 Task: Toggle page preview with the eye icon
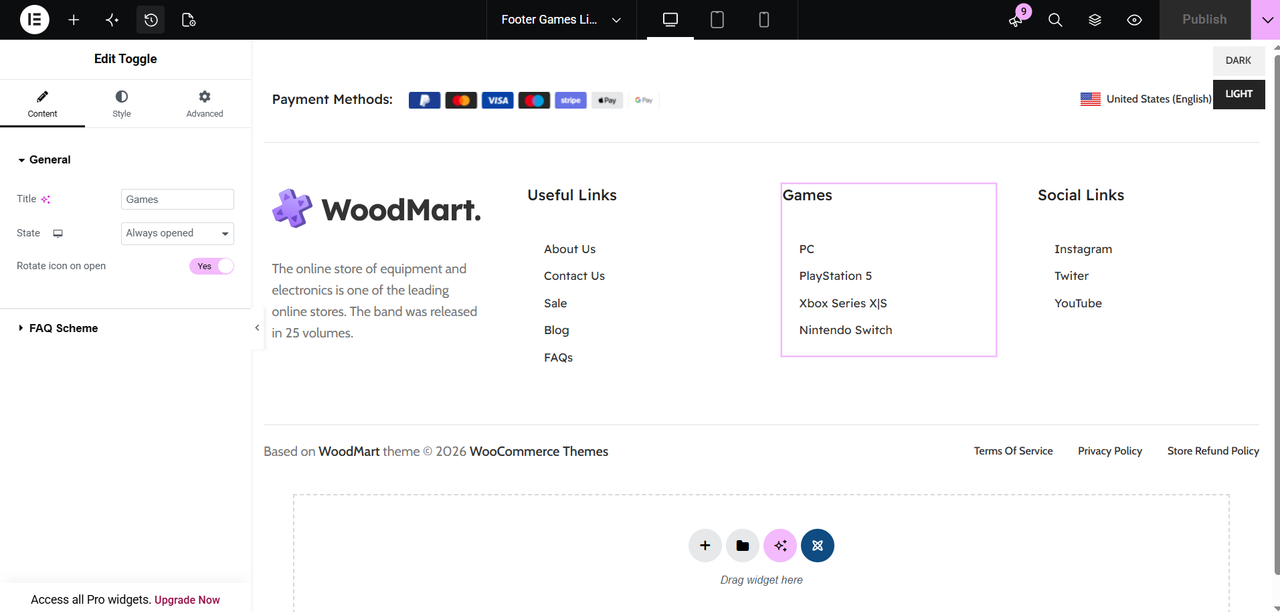tap(1134, 20)
